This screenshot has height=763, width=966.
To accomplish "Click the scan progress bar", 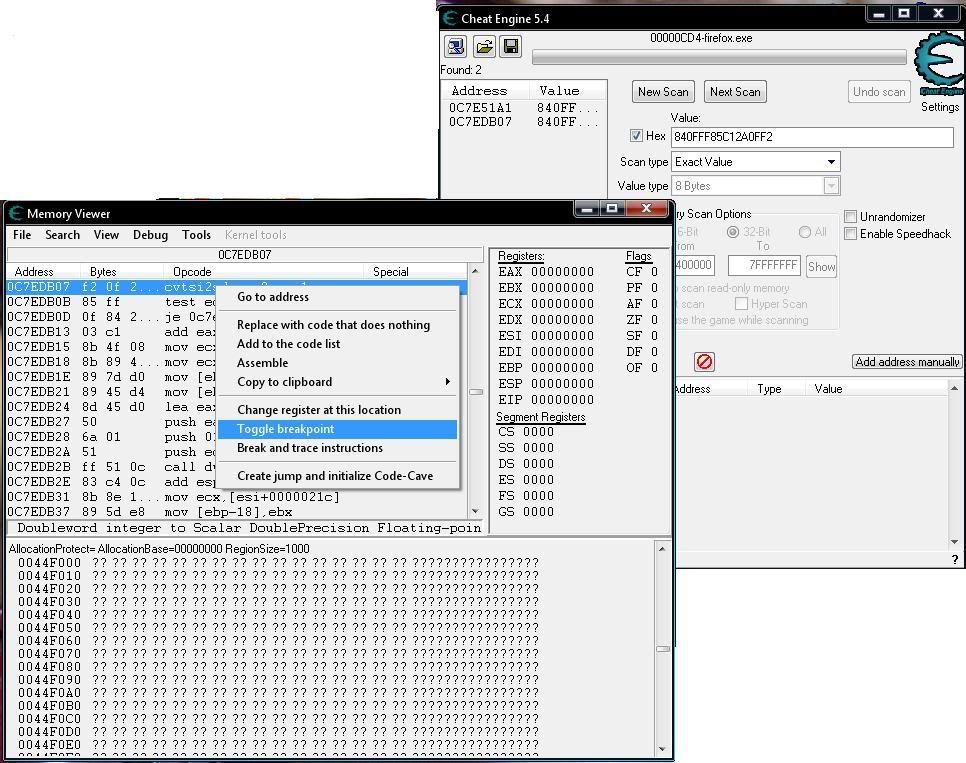I will pos(719,57).
